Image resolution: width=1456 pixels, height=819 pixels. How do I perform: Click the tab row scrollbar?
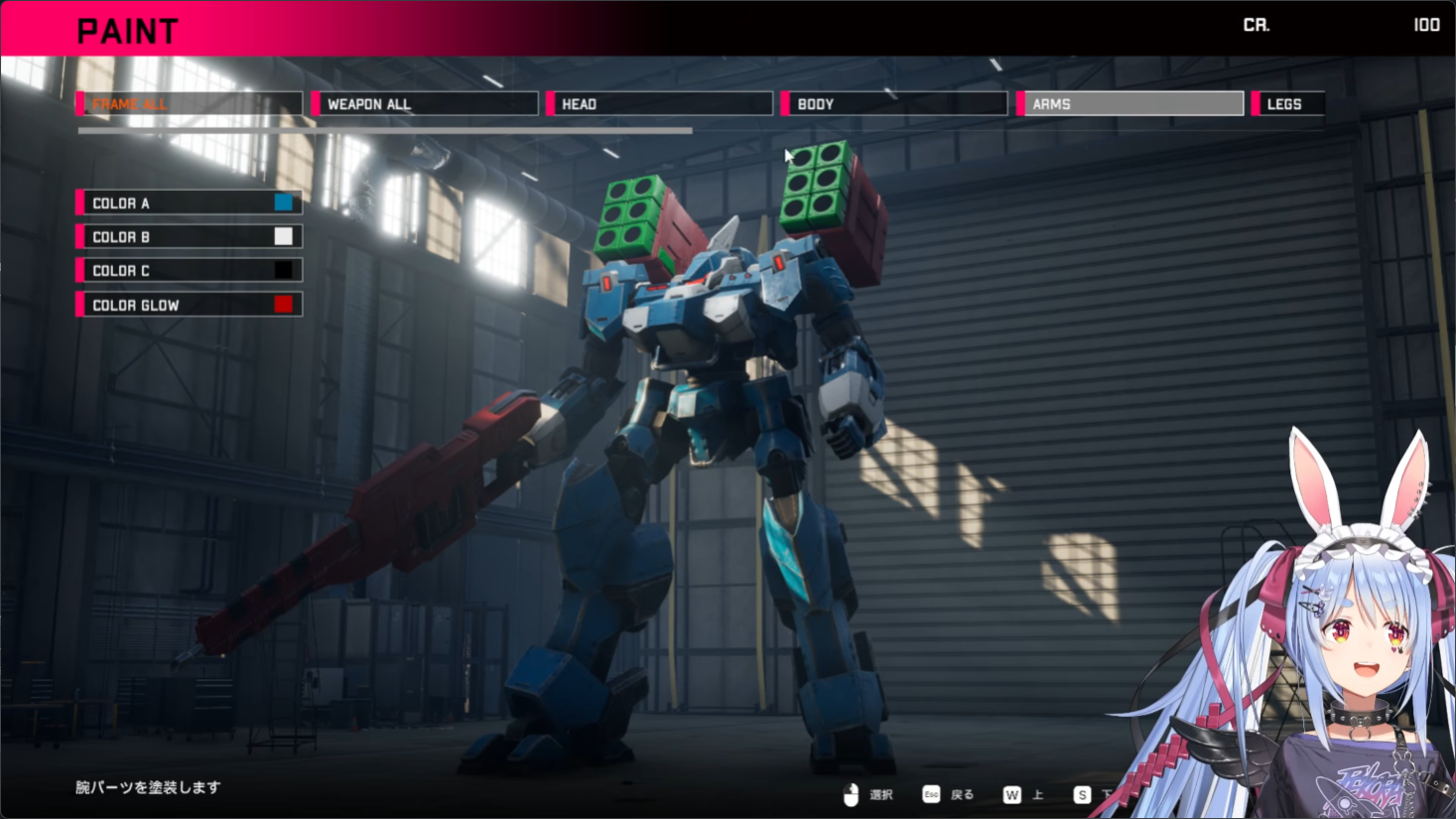(x=385, y=130)
